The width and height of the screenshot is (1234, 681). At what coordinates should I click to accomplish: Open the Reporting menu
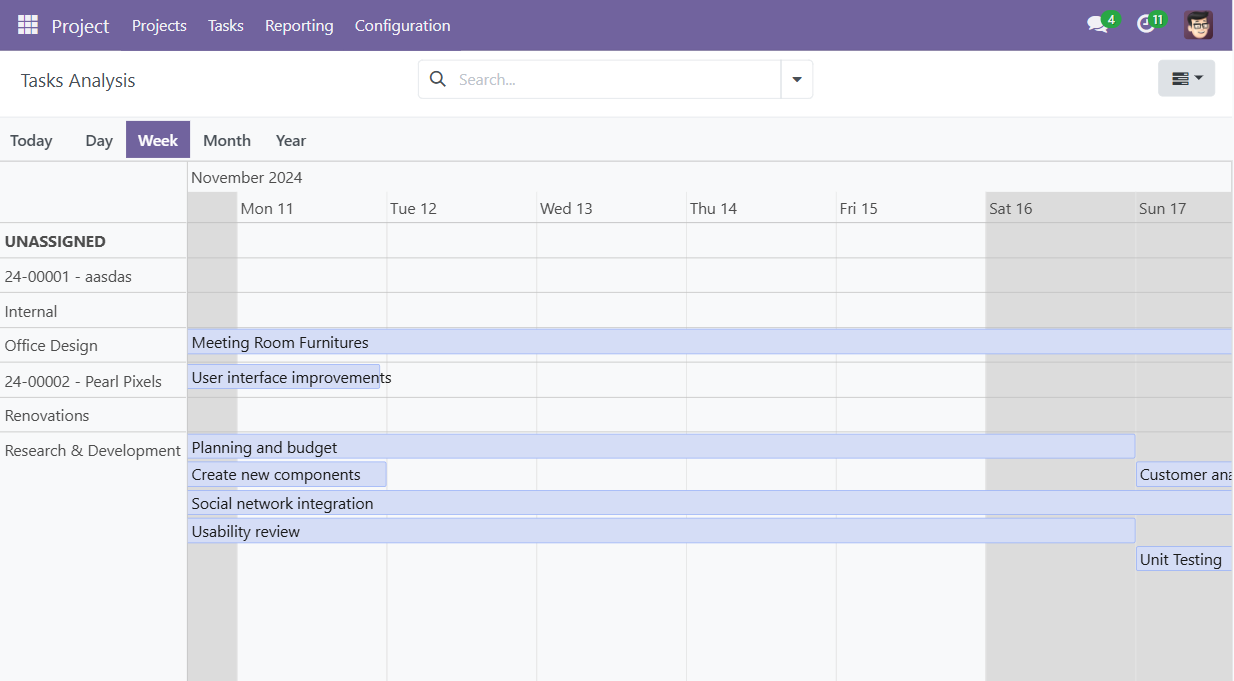pos(299,25)
